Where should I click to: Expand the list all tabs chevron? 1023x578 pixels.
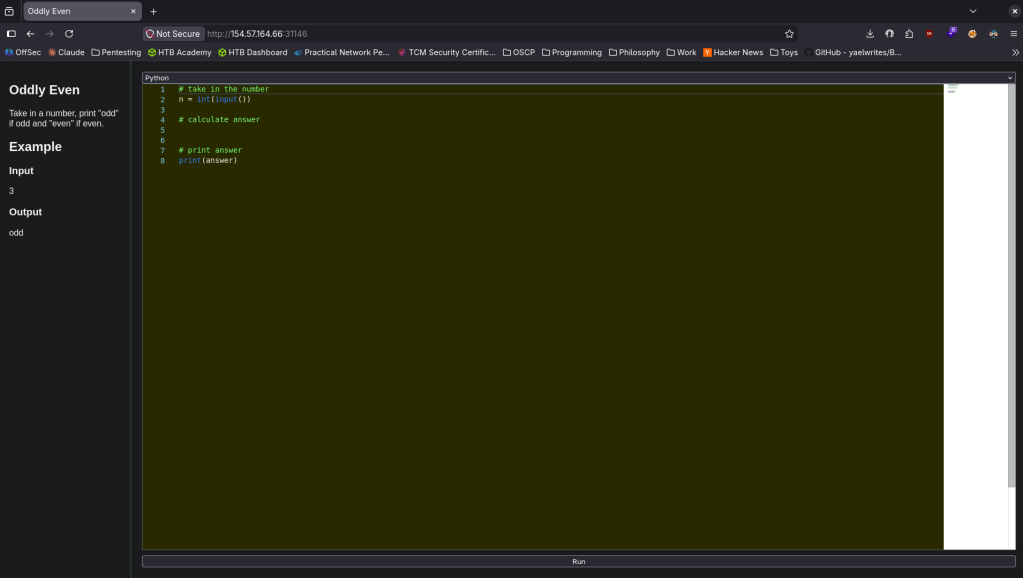(x=973, y=11)
